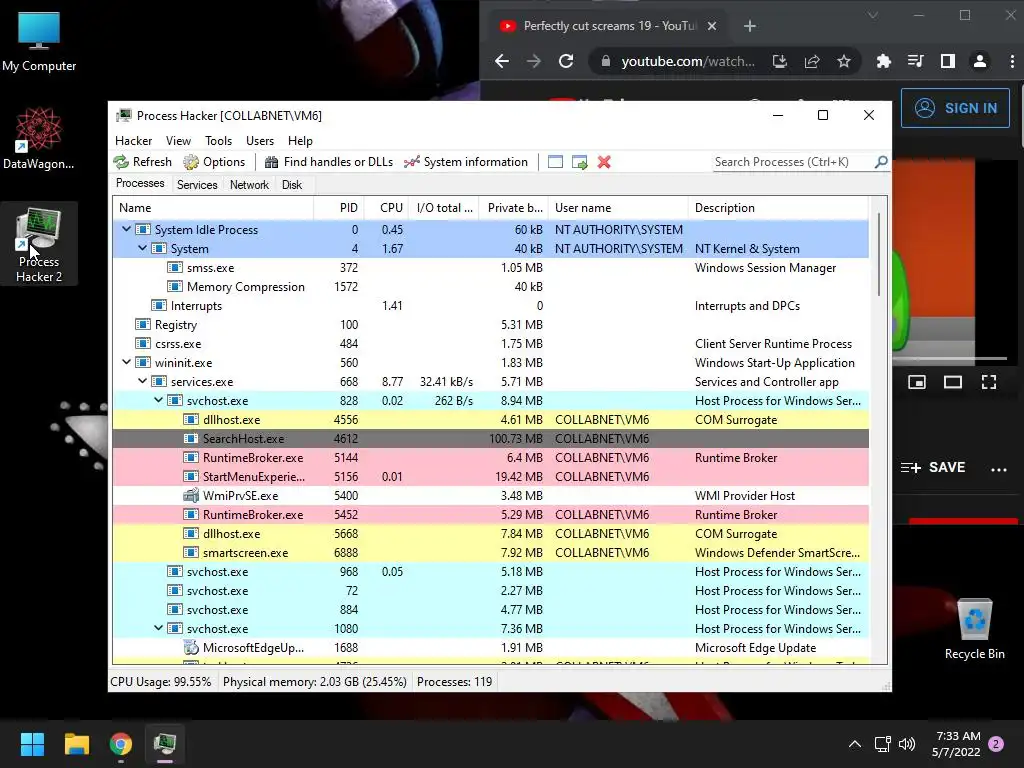Select RuntimeBroker.exe with PID 5452
The height and width of the screenshot is (768, 1024).
coord(490,515)
